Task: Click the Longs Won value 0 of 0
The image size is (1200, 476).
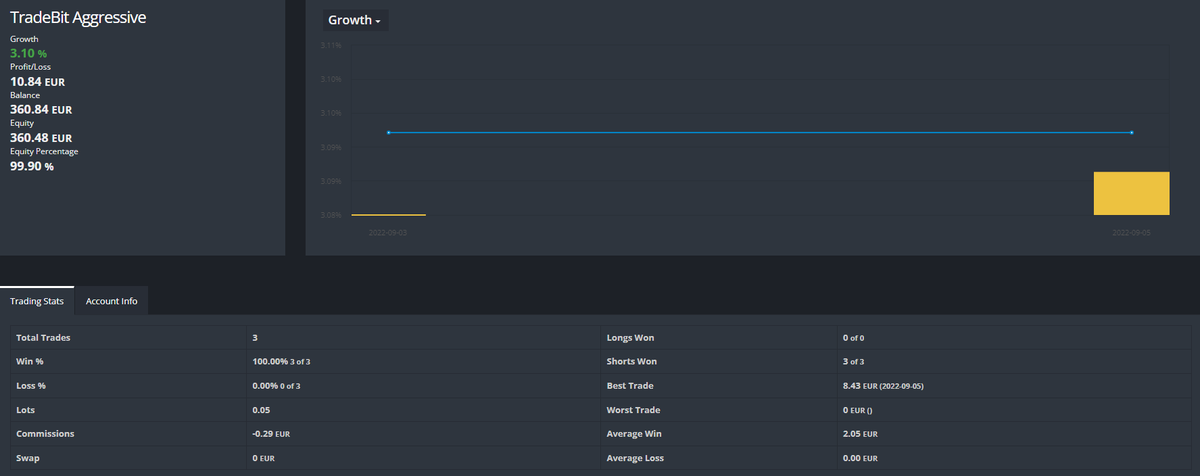Action: click(853, 338)
